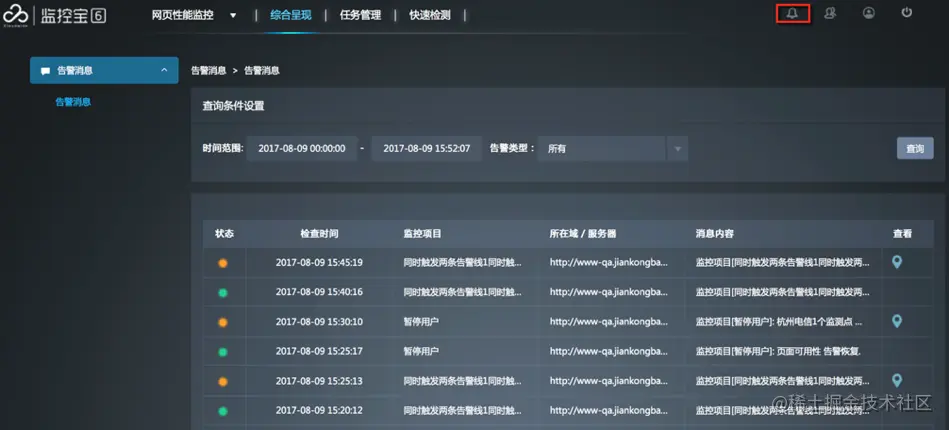This screenshot has height=430, width=949.
Task: Open location pin for 15:25:13 row
Action: point(897,380)
